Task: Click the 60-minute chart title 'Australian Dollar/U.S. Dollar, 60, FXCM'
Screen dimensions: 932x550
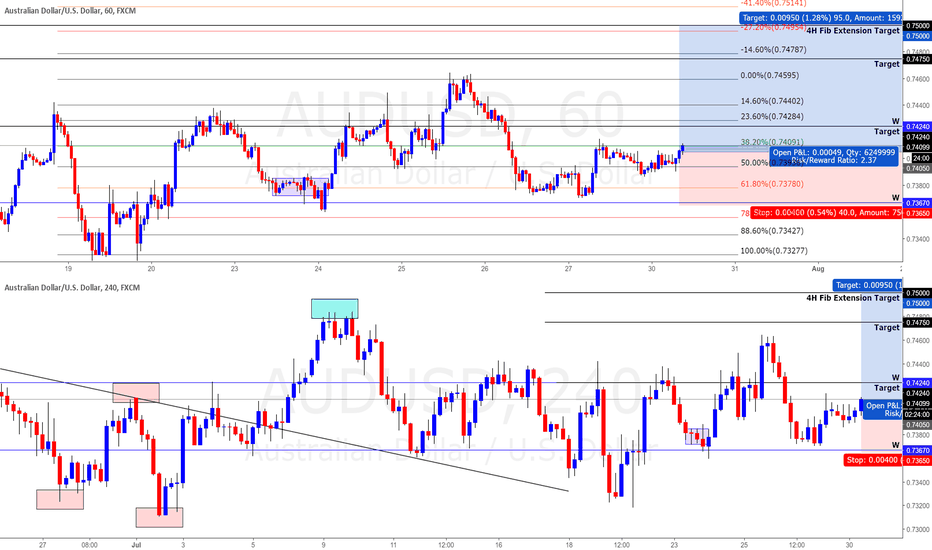Action: pyautogui.click(x=70, y=11)
